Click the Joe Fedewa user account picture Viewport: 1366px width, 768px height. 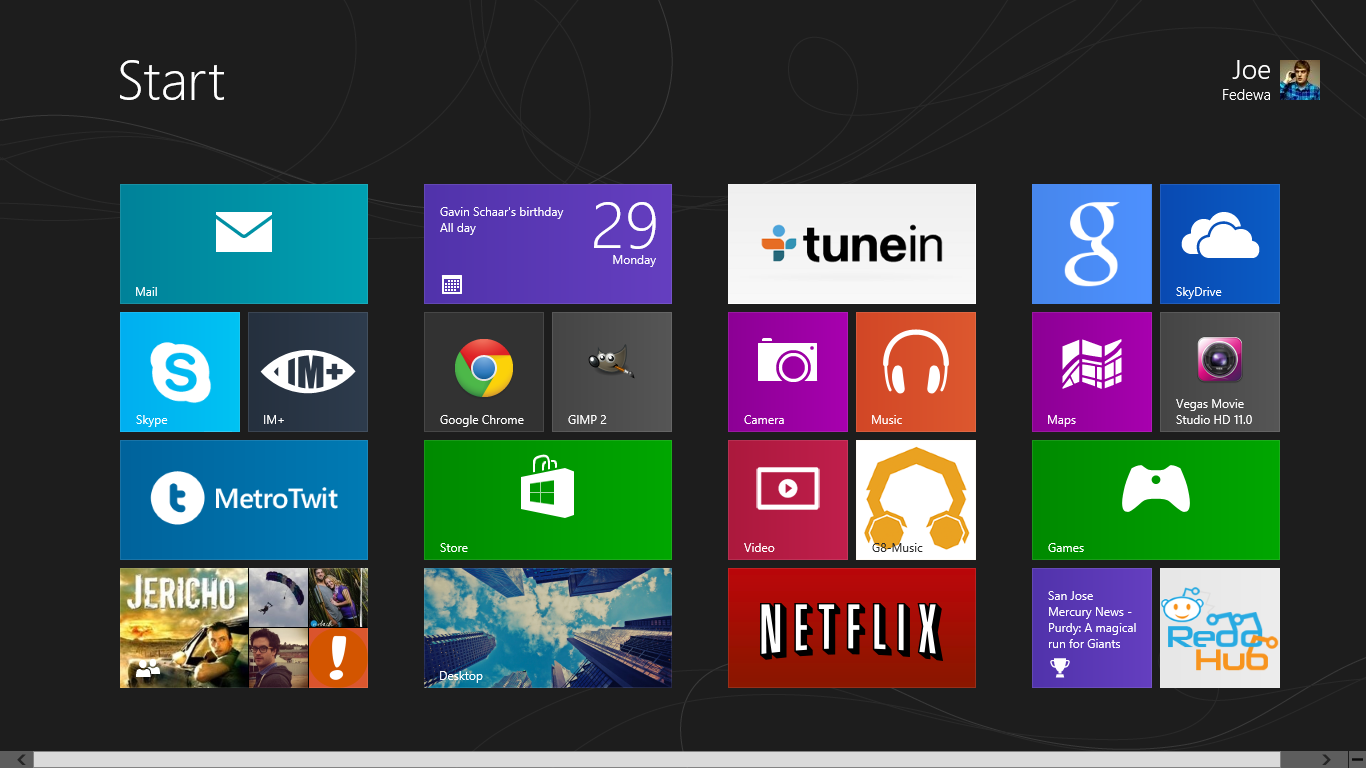tap(1300, 80)
